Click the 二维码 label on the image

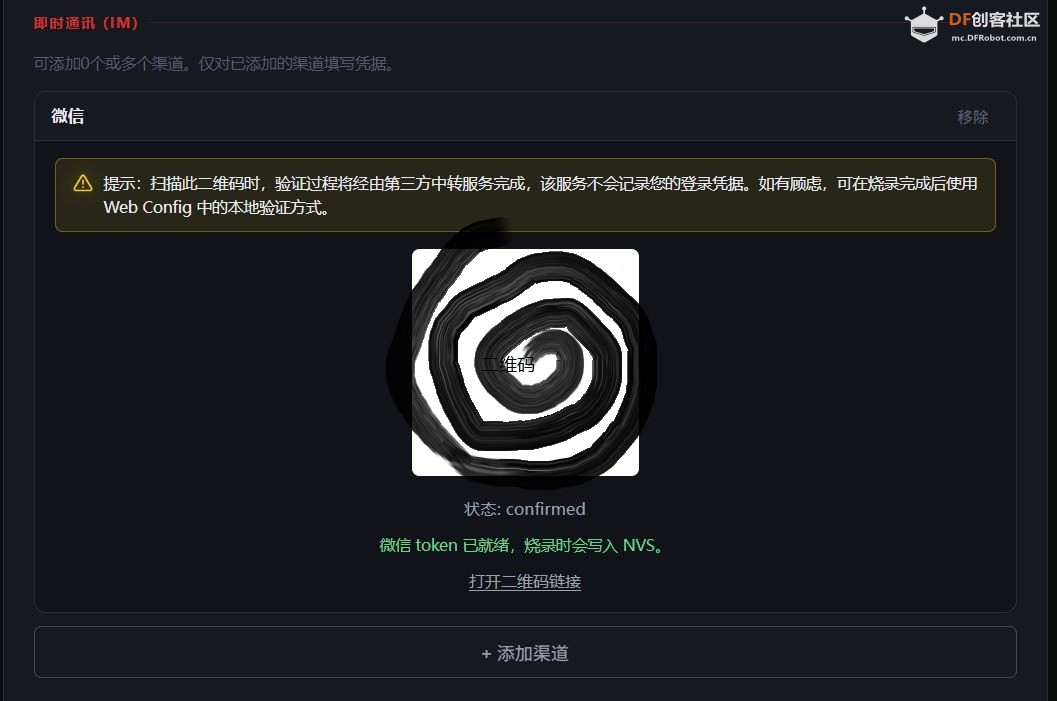pyautogui.click(x=510, y=365)
